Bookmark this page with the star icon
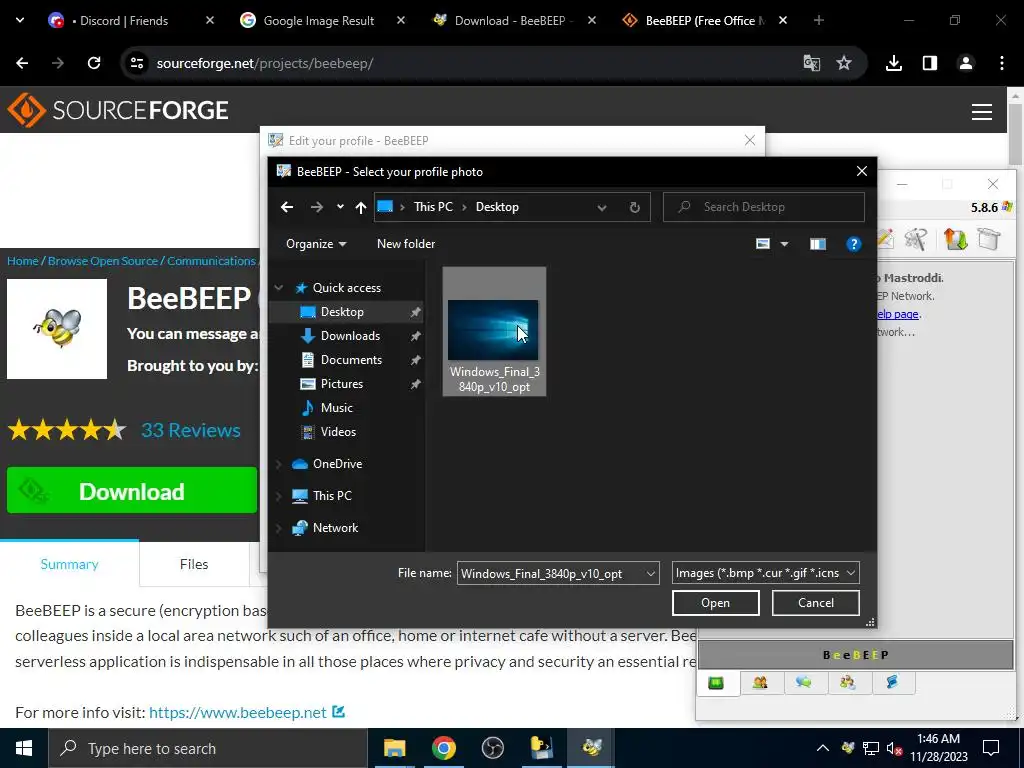Image resolution: width=1024 pixels, height=768 pixels. [844, 63]
